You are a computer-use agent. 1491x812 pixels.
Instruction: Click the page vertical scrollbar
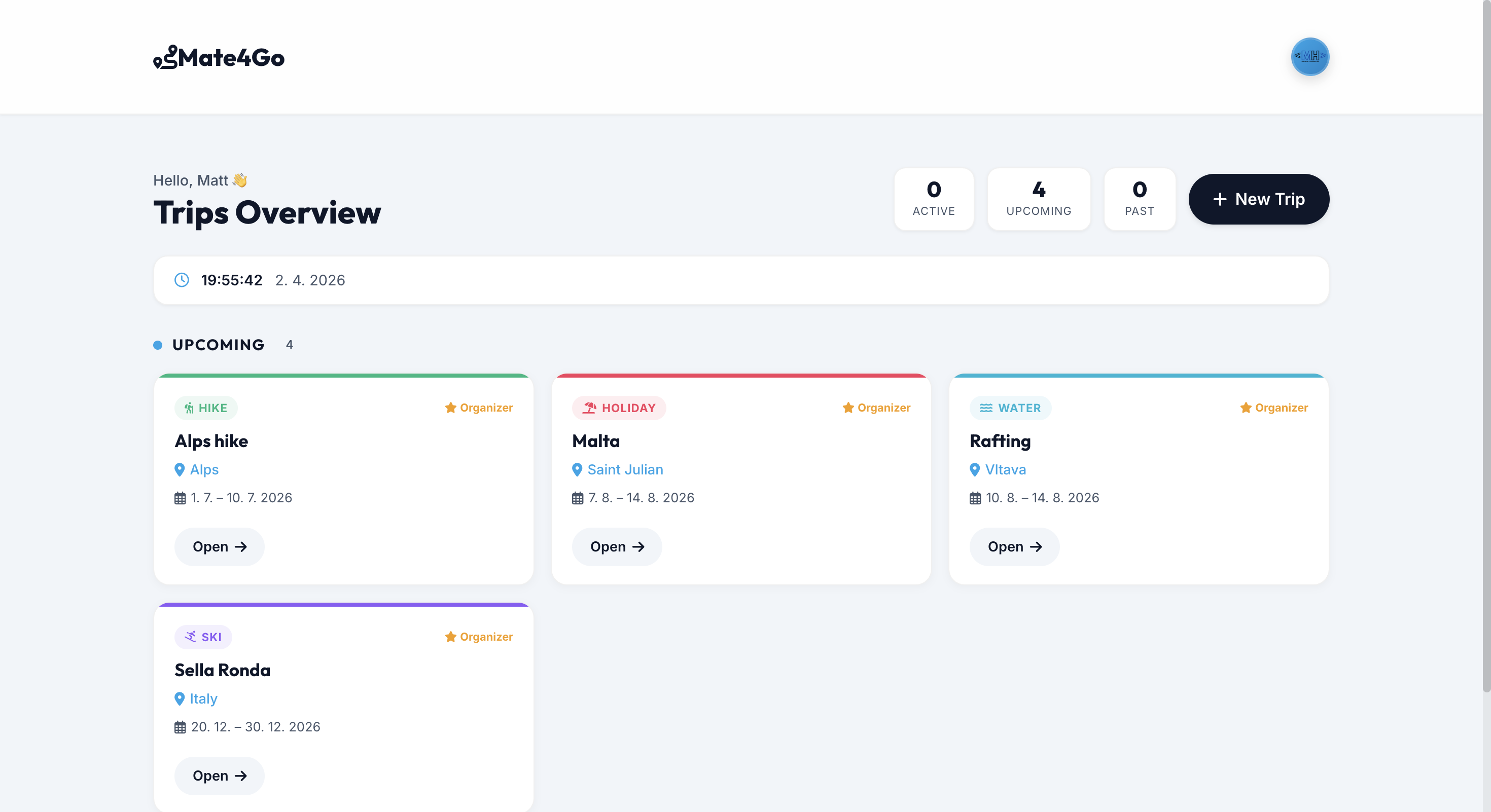click(1486, 347)
